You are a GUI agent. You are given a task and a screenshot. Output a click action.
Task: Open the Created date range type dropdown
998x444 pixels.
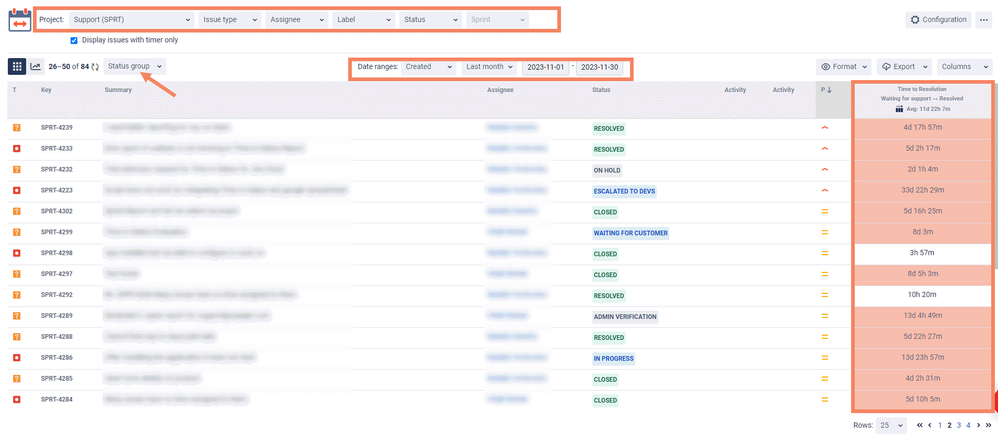[428, 67]
